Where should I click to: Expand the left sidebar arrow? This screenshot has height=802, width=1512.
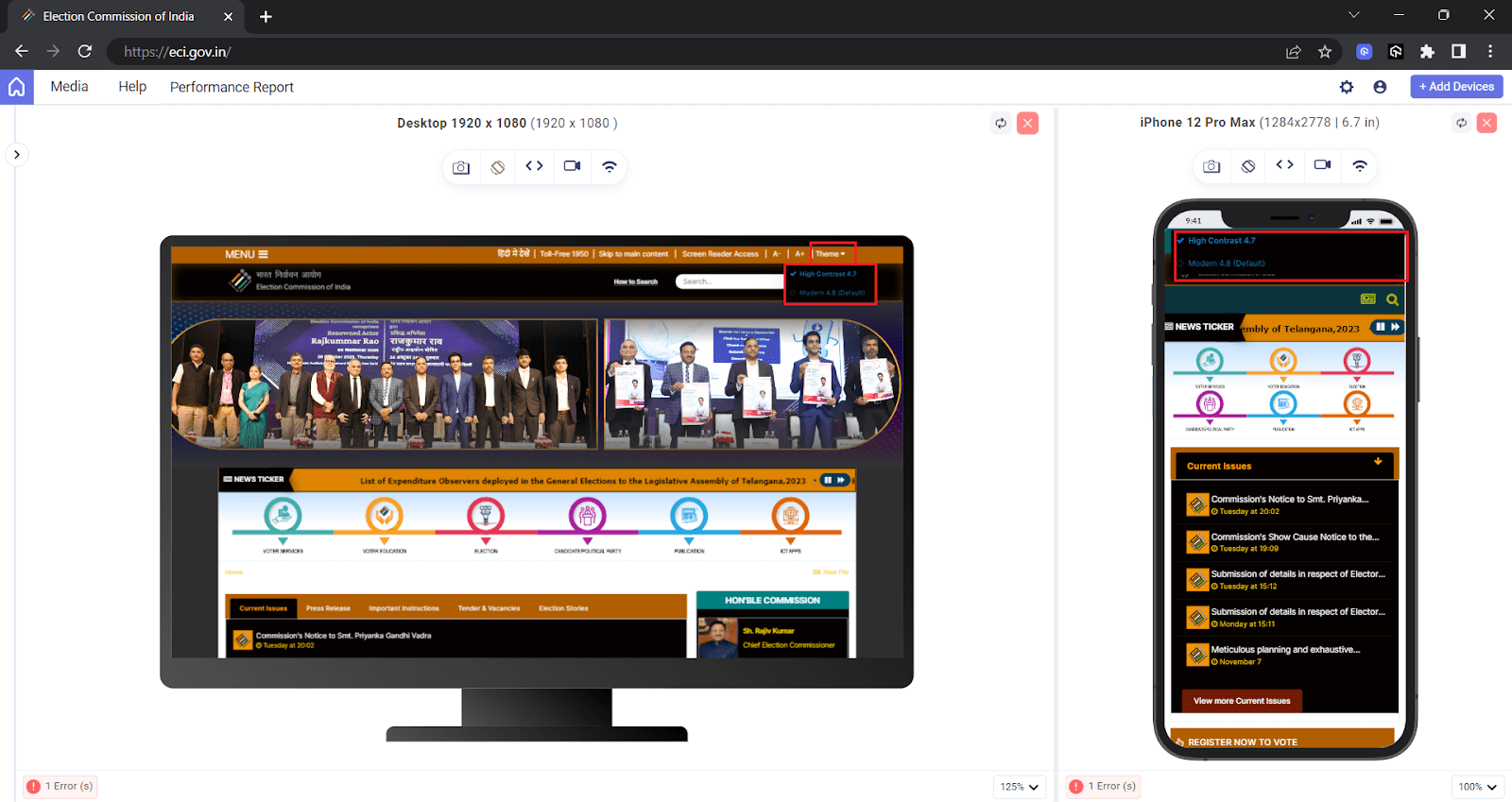pyautogui.click(x=17, y=155)
